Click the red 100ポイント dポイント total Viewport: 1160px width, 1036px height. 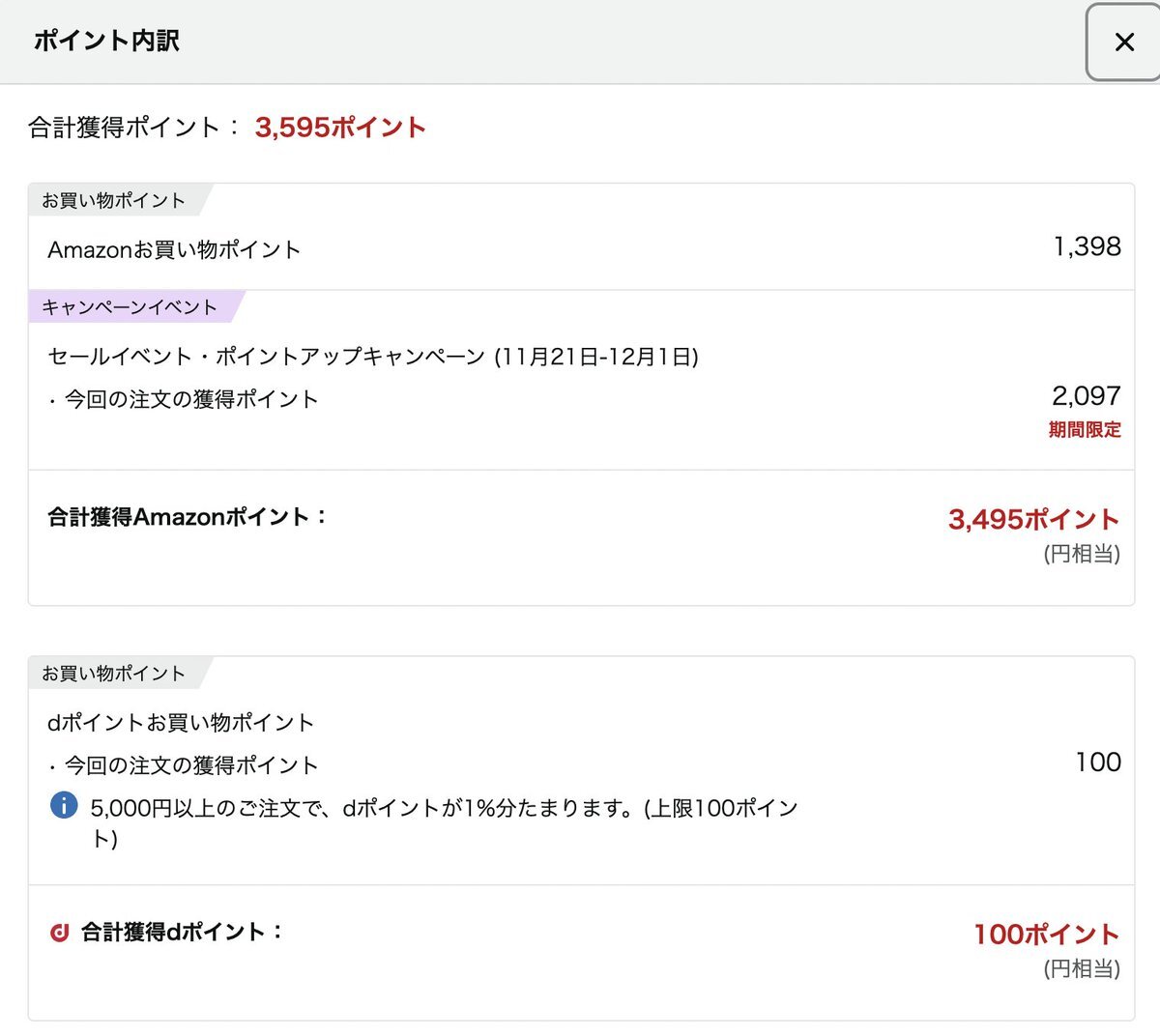tap(1046, 935)
